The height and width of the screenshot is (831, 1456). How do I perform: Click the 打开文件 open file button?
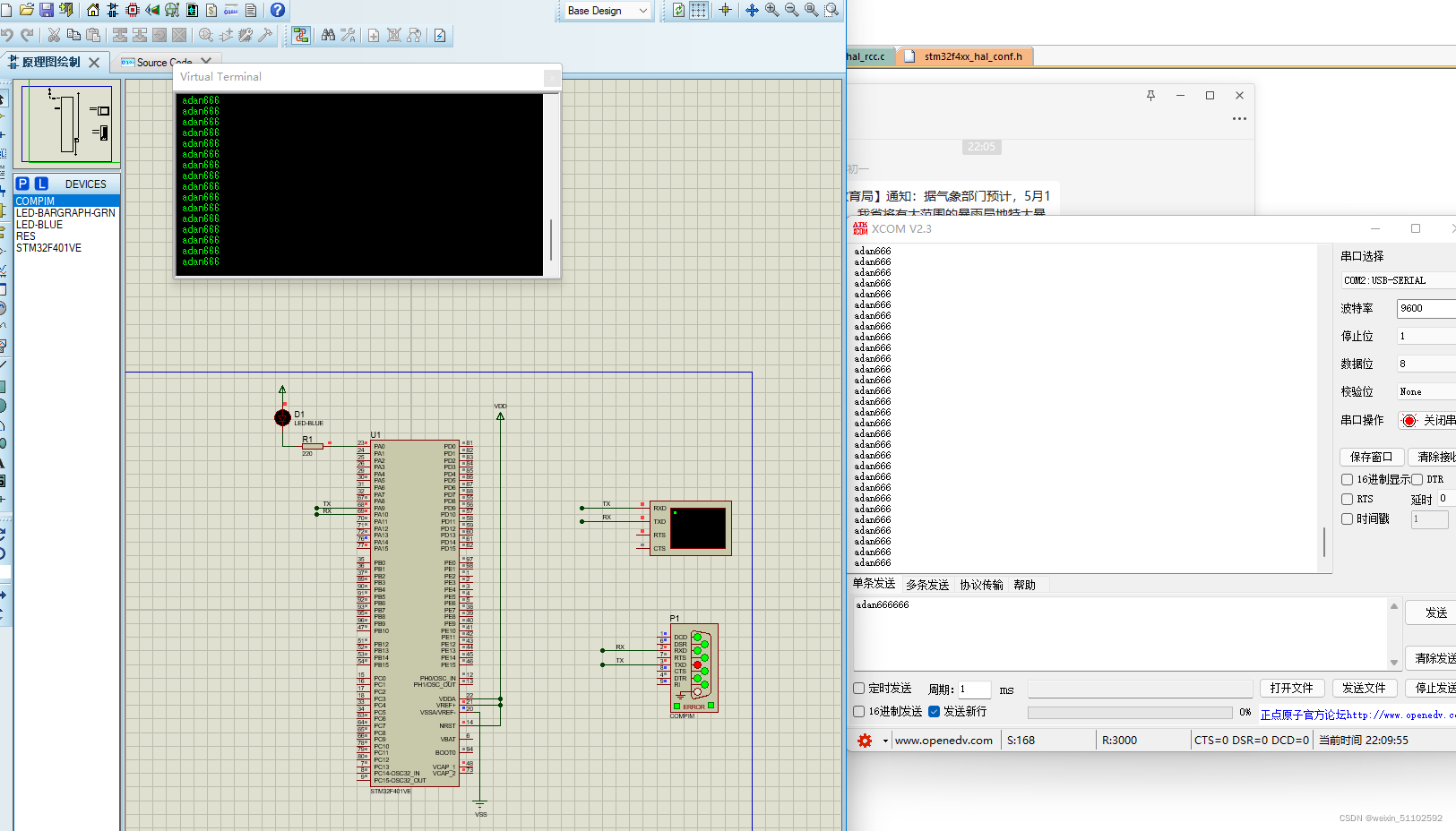pyautogui.click(x=1291, y=688)
